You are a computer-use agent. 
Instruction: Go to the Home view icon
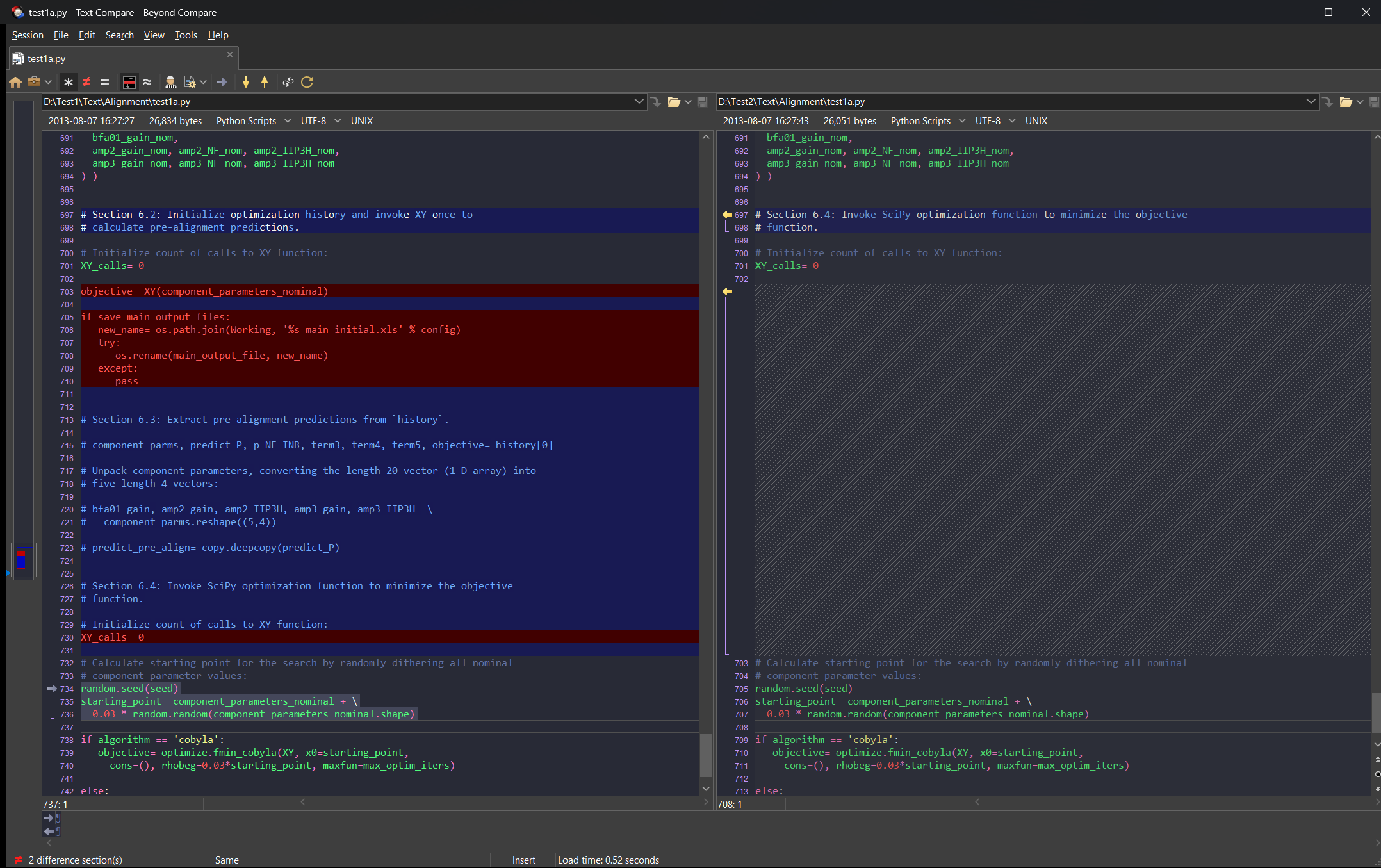pos(15,82)
